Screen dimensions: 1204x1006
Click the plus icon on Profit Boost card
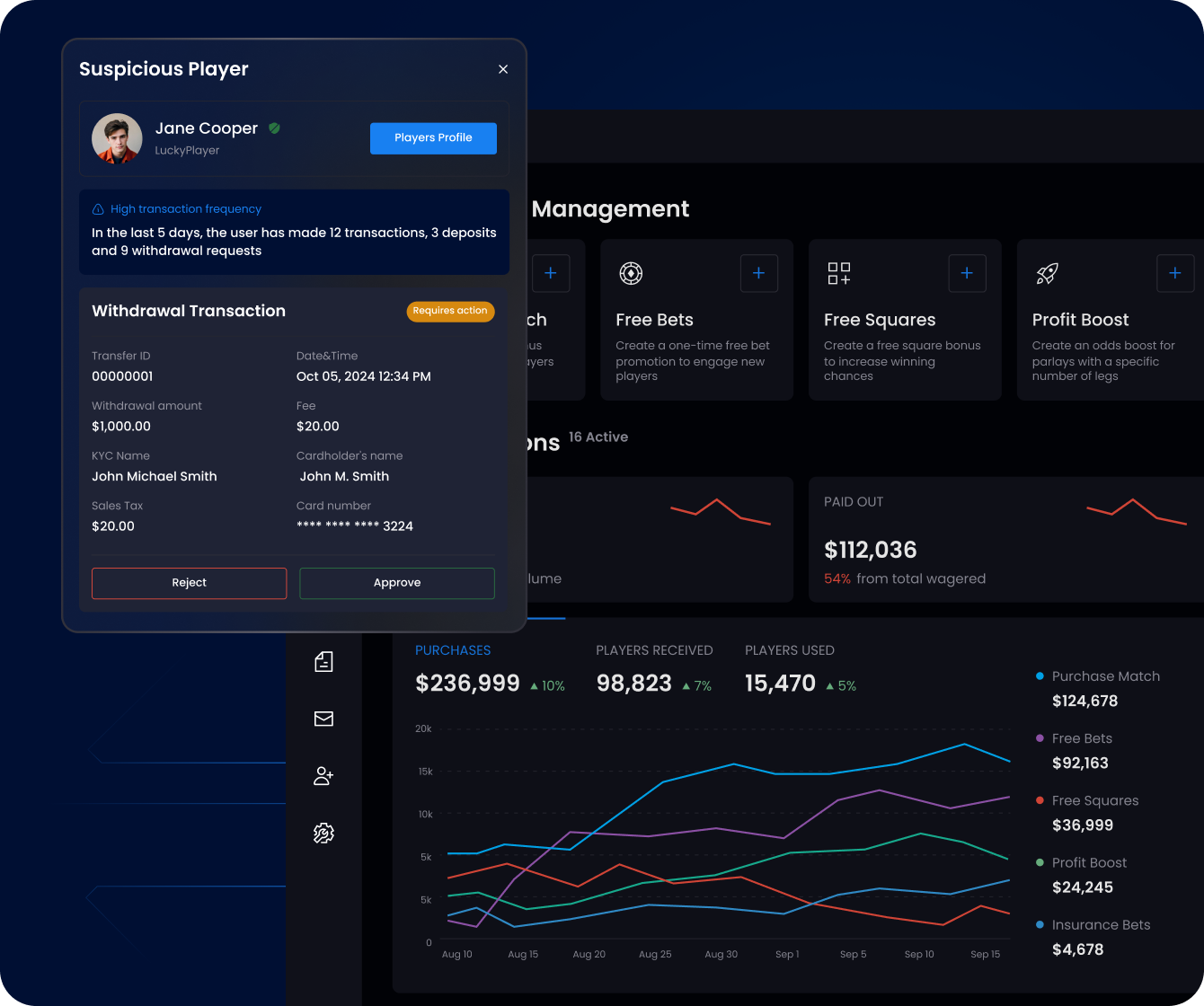coord(1174,273)
